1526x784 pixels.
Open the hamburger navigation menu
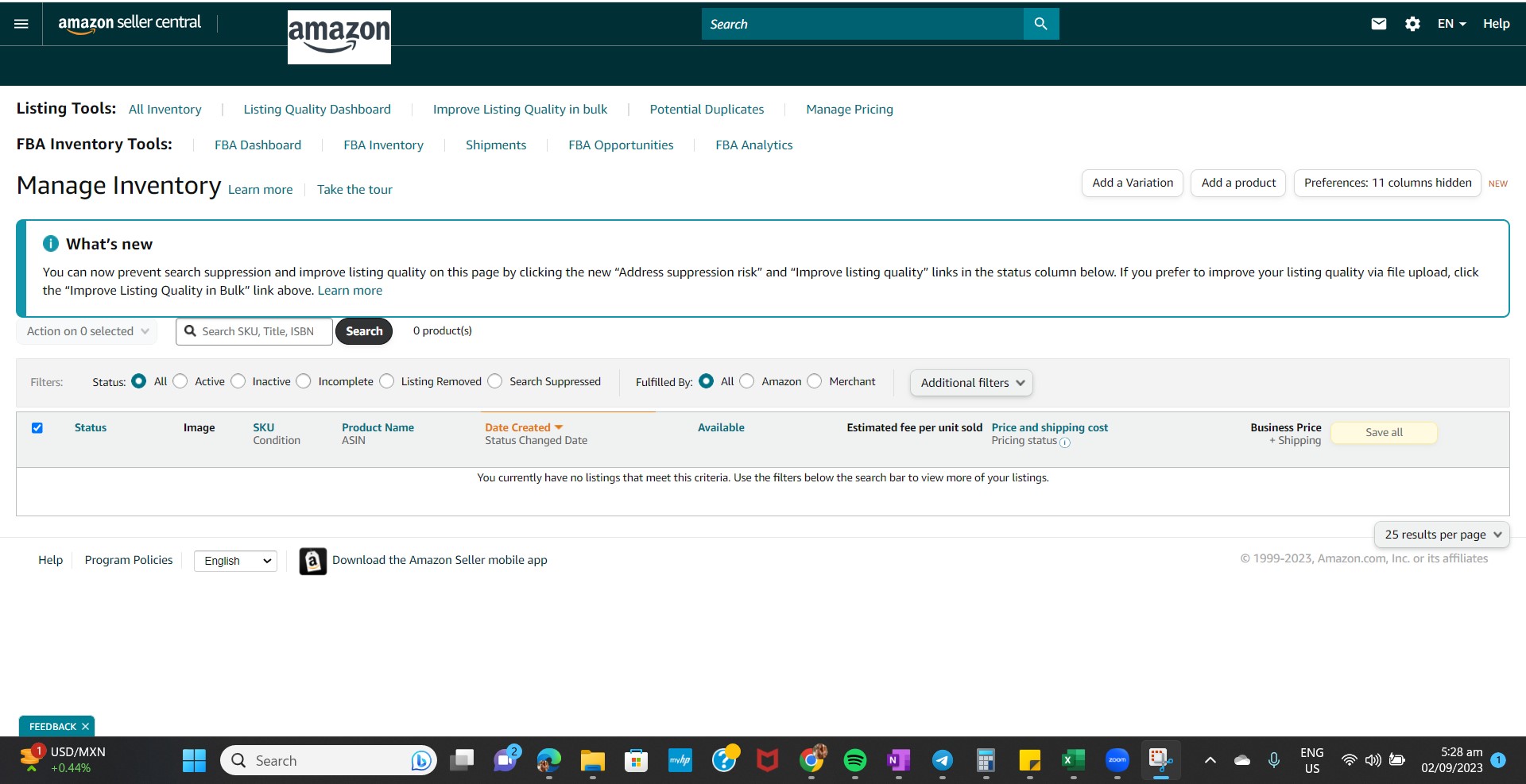click(21, 24)
